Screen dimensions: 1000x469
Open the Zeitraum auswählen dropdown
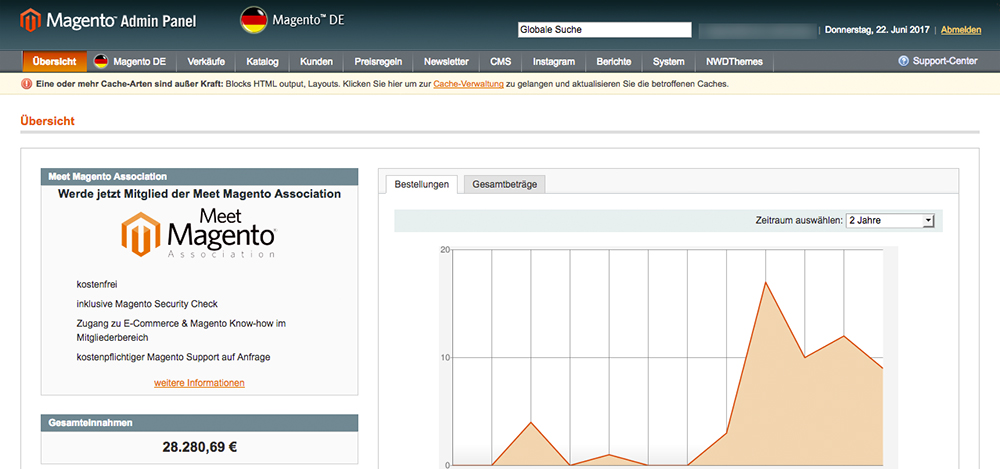coord(890,221)
